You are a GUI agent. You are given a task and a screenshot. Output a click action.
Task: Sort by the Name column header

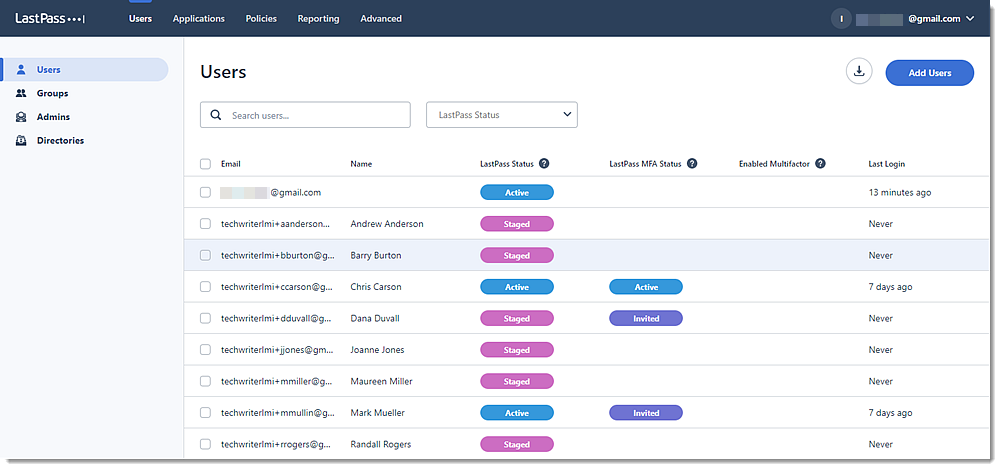(x=361, y=164)
